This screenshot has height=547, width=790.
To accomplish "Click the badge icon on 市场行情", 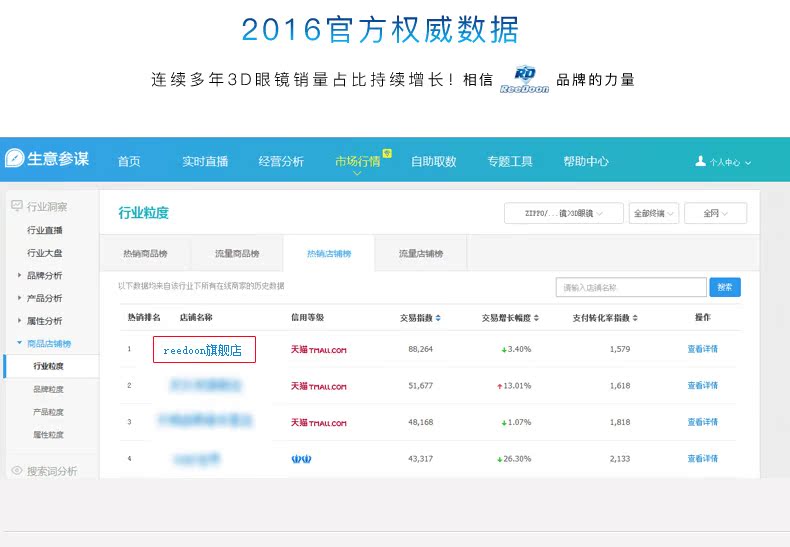I will (387, 153).
